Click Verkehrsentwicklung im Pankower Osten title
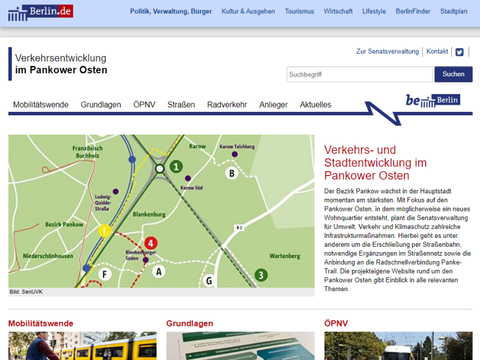 click(x=61, y=64)
